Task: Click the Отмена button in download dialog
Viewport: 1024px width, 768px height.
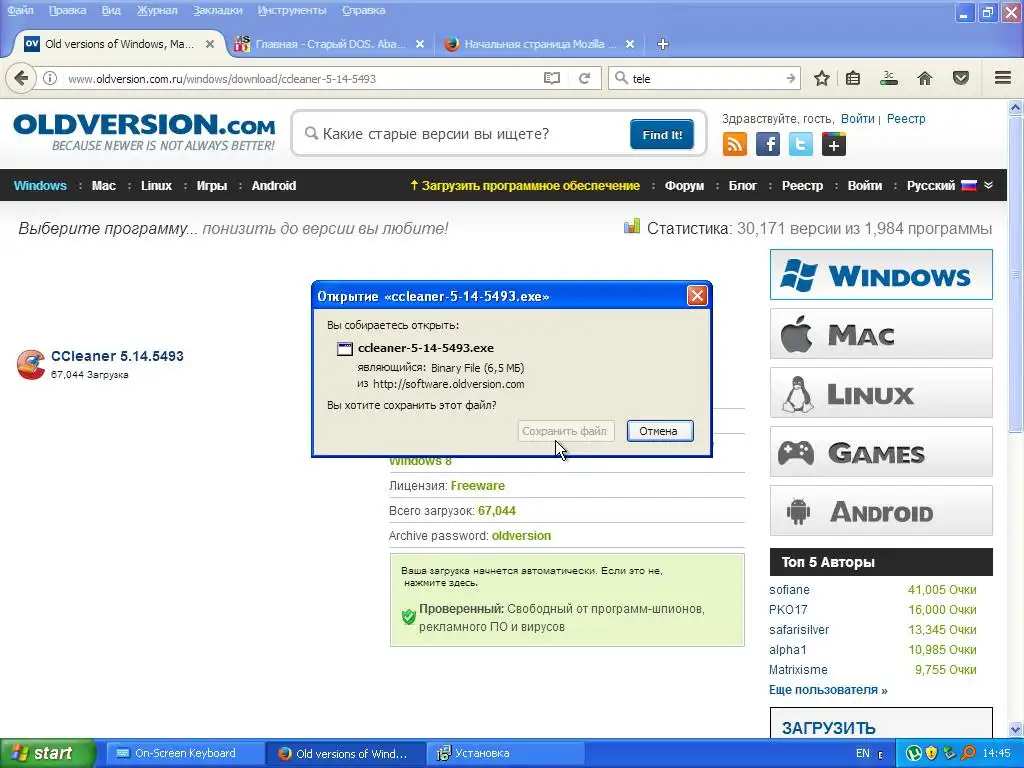Action: 660,431
